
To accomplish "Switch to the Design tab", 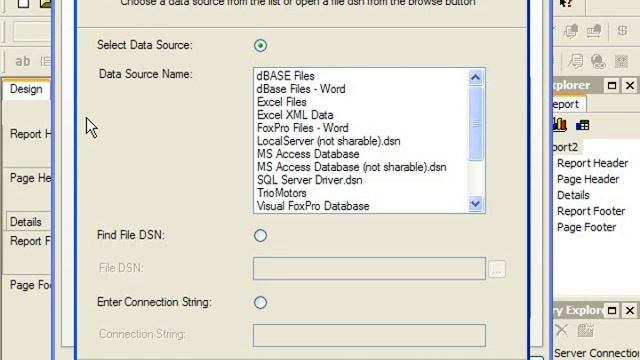I will [x=26, y=89].
